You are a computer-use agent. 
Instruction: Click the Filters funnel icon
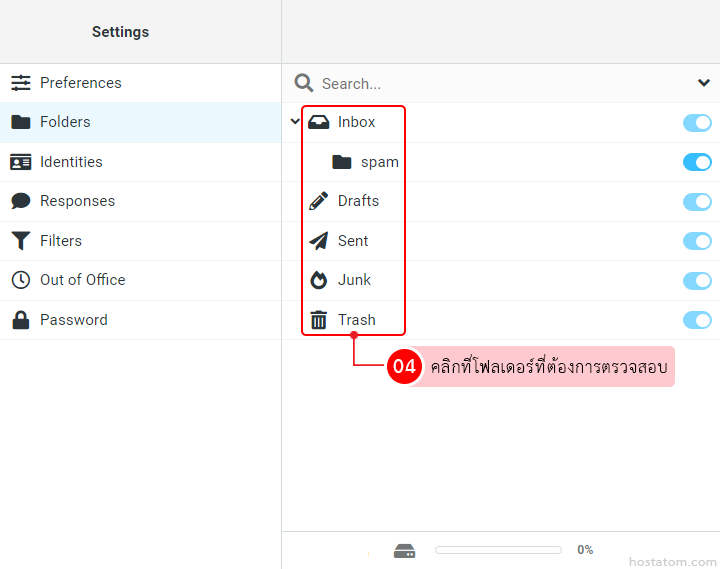tap(20, 241)
